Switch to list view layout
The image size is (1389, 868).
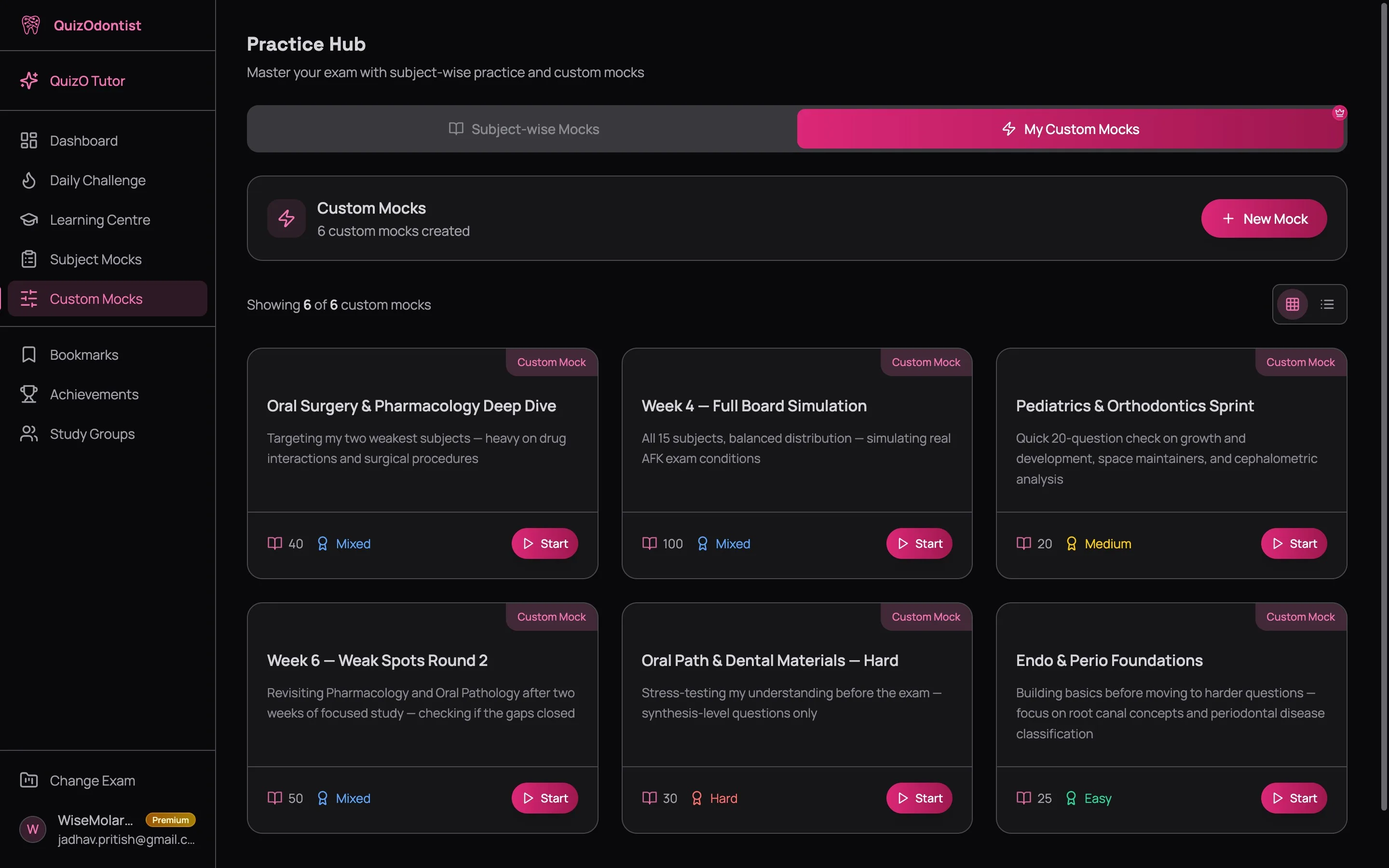click(1327, 304)
